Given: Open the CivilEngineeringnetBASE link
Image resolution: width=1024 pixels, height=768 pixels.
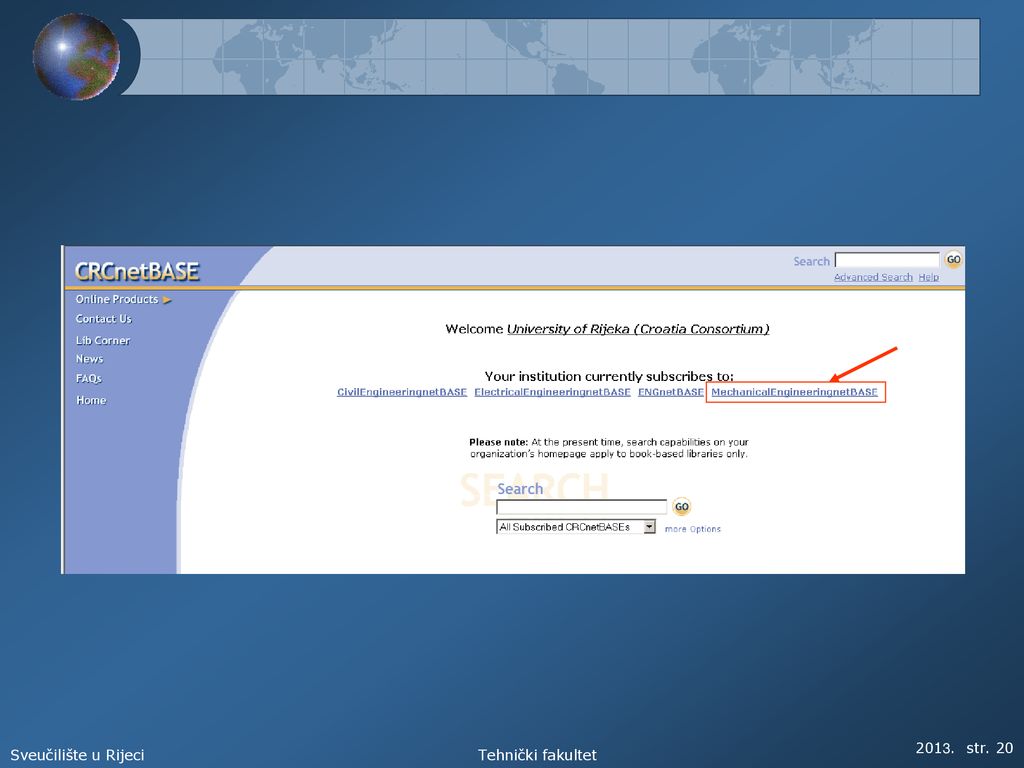Looking at the screenshot, I should pos(402,392).
